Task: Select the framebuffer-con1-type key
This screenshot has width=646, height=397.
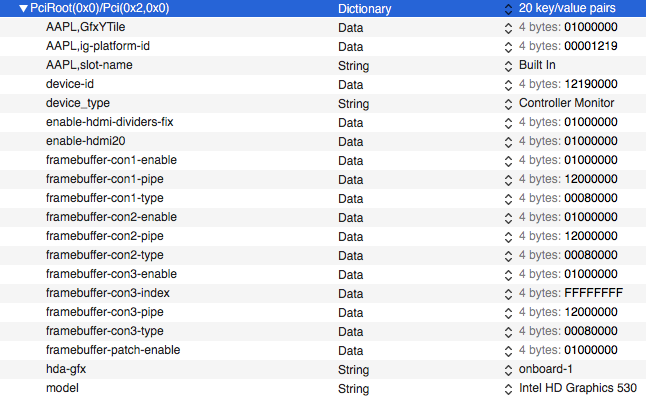Action: [x=105, y=198]
